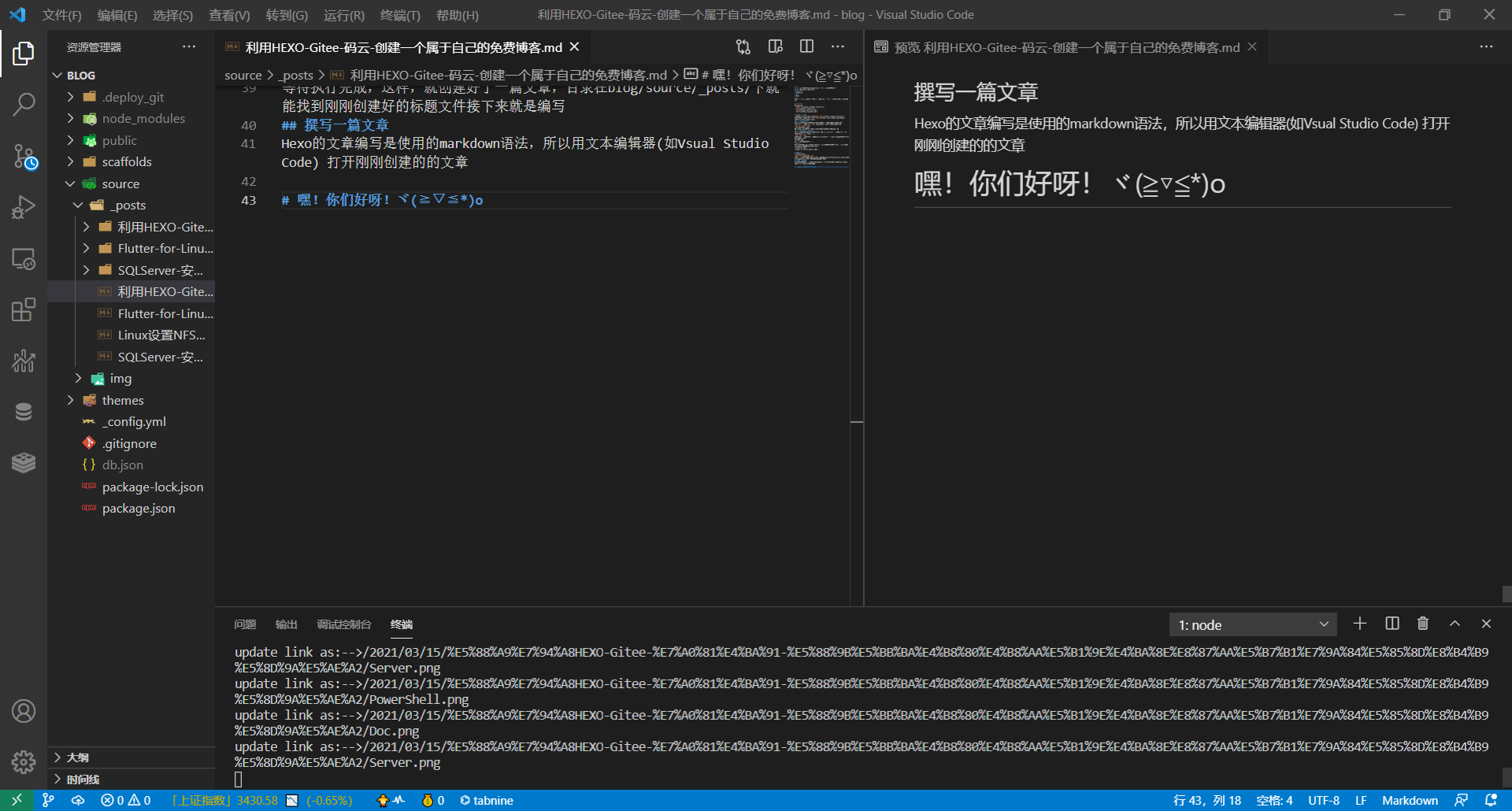The height and width of the screenshot is (811, 1512).
Task: Open the Extensions view
Action: (x=24, y=310)
